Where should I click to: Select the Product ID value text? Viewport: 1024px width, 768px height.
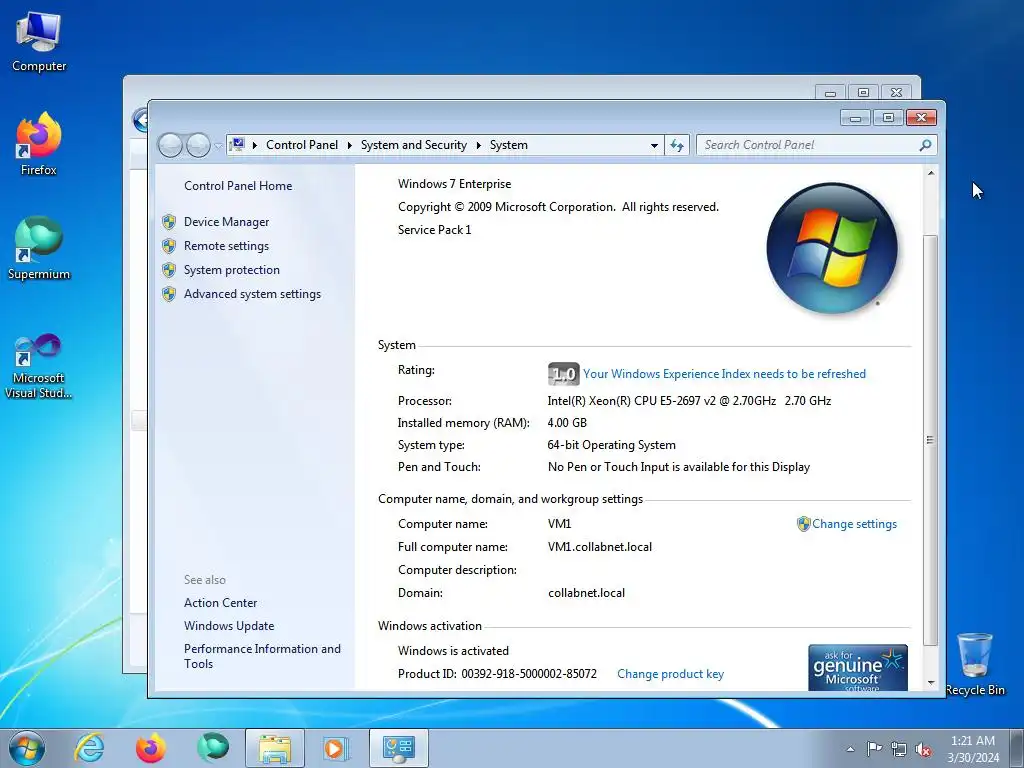click(x=529, y=674)
